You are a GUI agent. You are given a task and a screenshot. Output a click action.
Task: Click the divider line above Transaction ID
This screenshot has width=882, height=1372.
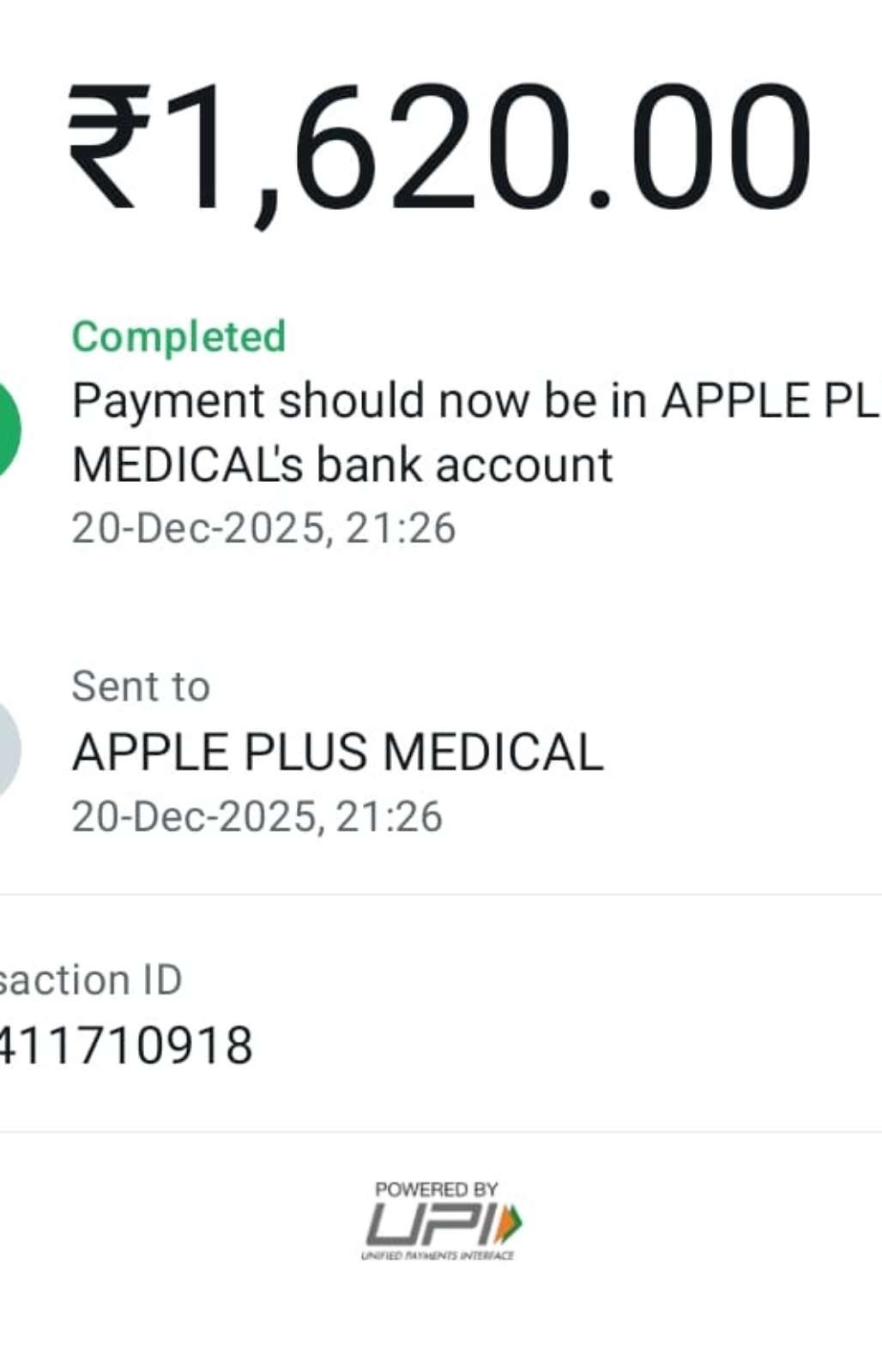[441, 894]
